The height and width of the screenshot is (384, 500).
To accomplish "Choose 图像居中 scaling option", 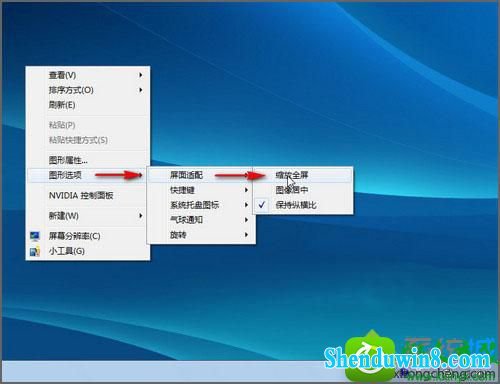I will (x=303, y=190).
